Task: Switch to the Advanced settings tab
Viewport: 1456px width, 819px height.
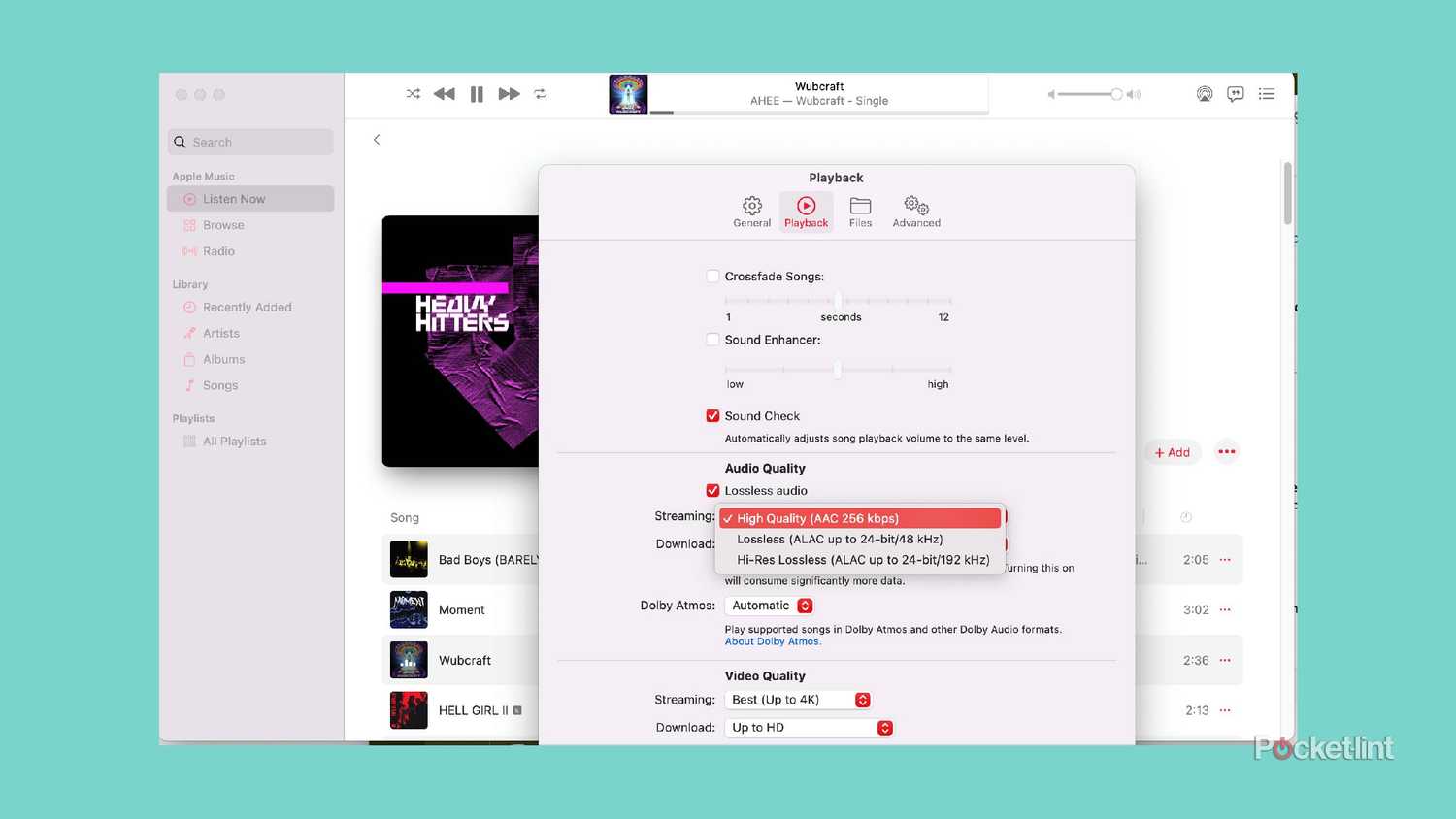Action: [914, 211]
